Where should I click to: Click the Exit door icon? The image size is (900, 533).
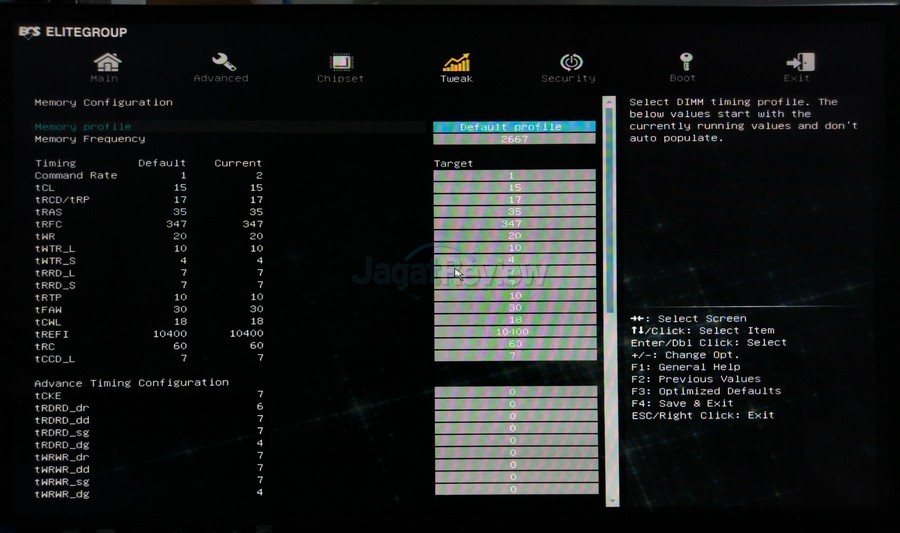pyautogui.click(x=797, y=64)
